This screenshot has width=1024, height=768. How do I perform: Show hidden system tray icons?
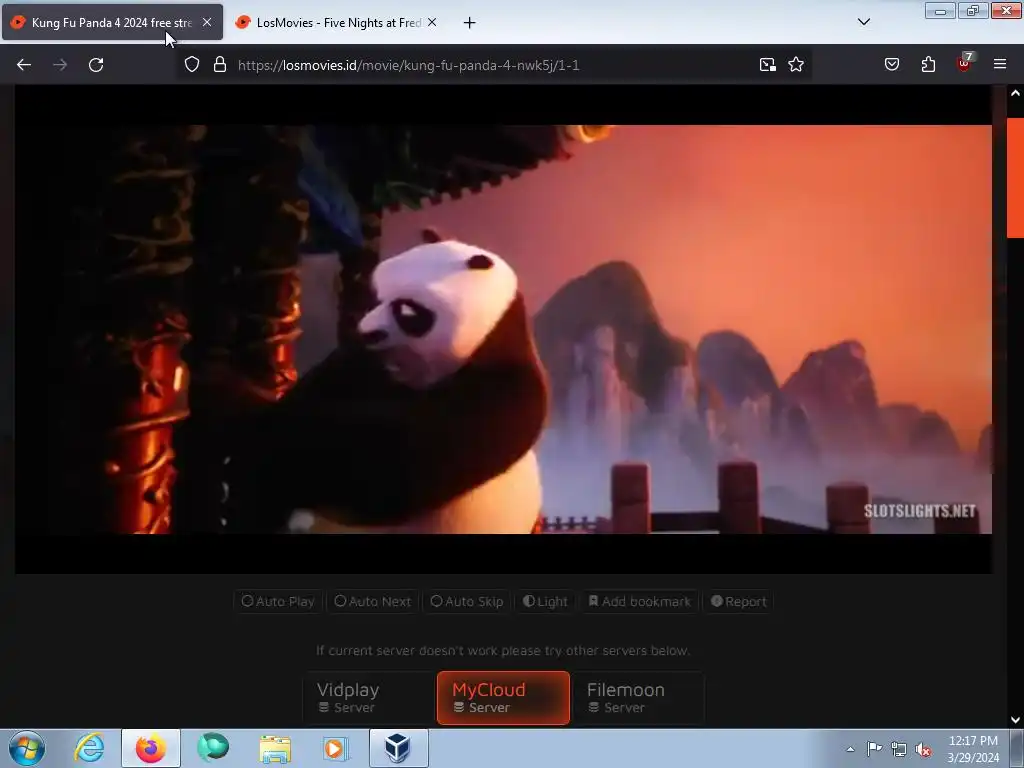click(x=850, y=749)
